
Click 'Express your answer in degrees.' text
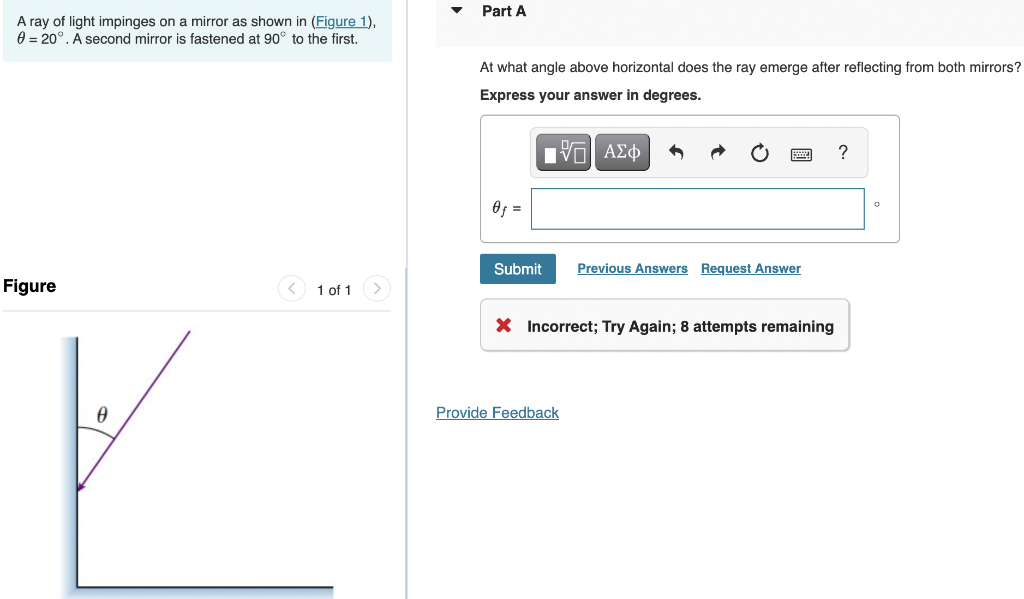pos(590,95)
